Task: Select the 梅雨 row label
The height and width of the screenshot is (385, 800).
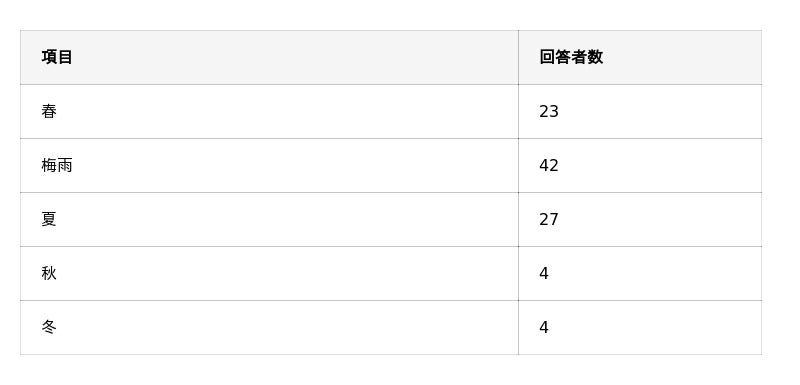Action: pyautogui.click(x=57, y=165)
